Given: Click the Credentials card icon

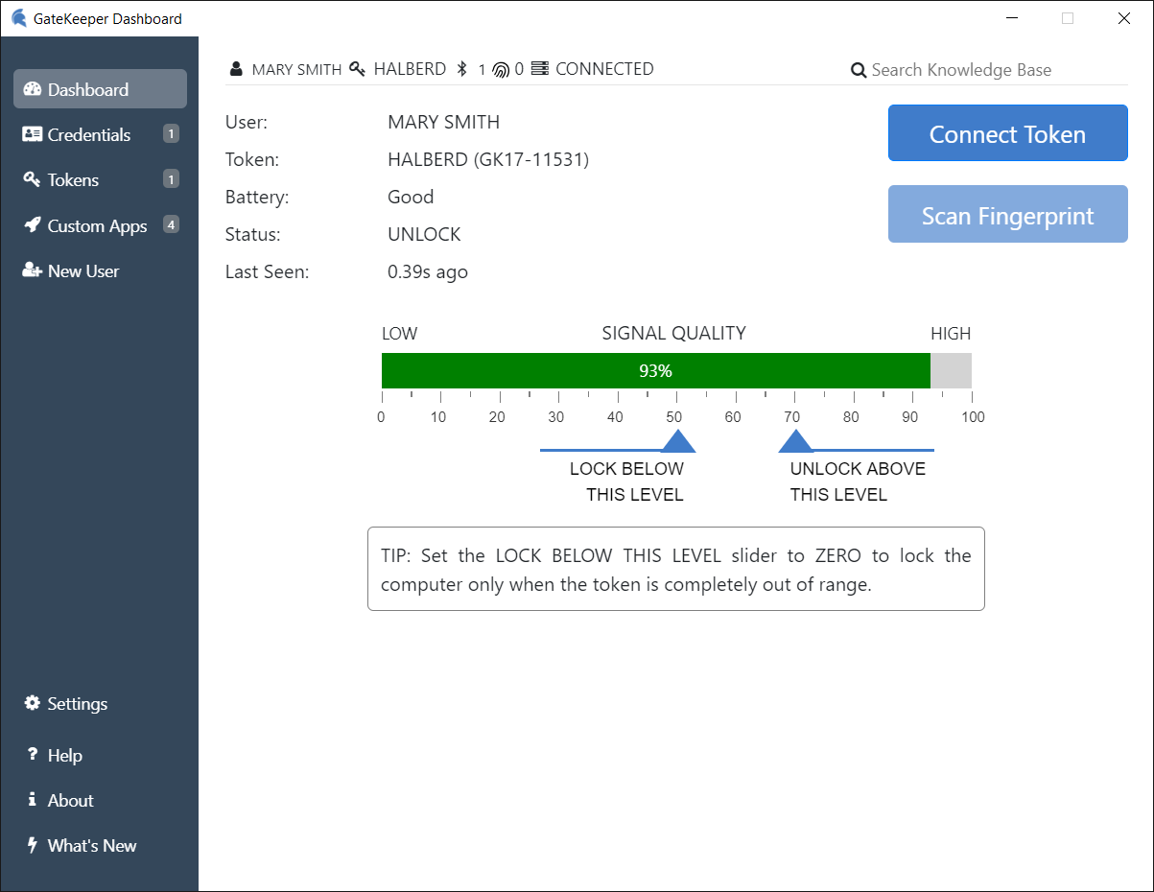Looking at the screenshot, I should tap(32, 134).
